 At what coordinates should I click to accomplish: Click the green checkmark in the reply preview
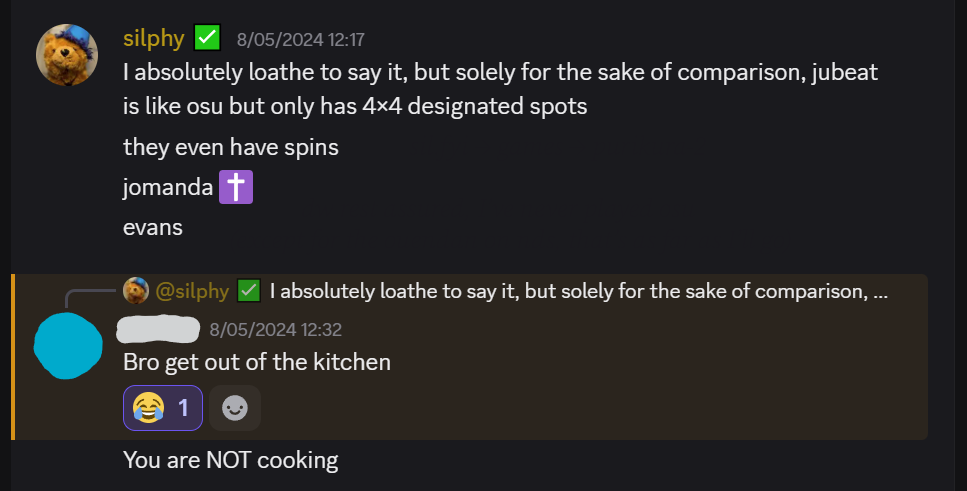point(249,291)
